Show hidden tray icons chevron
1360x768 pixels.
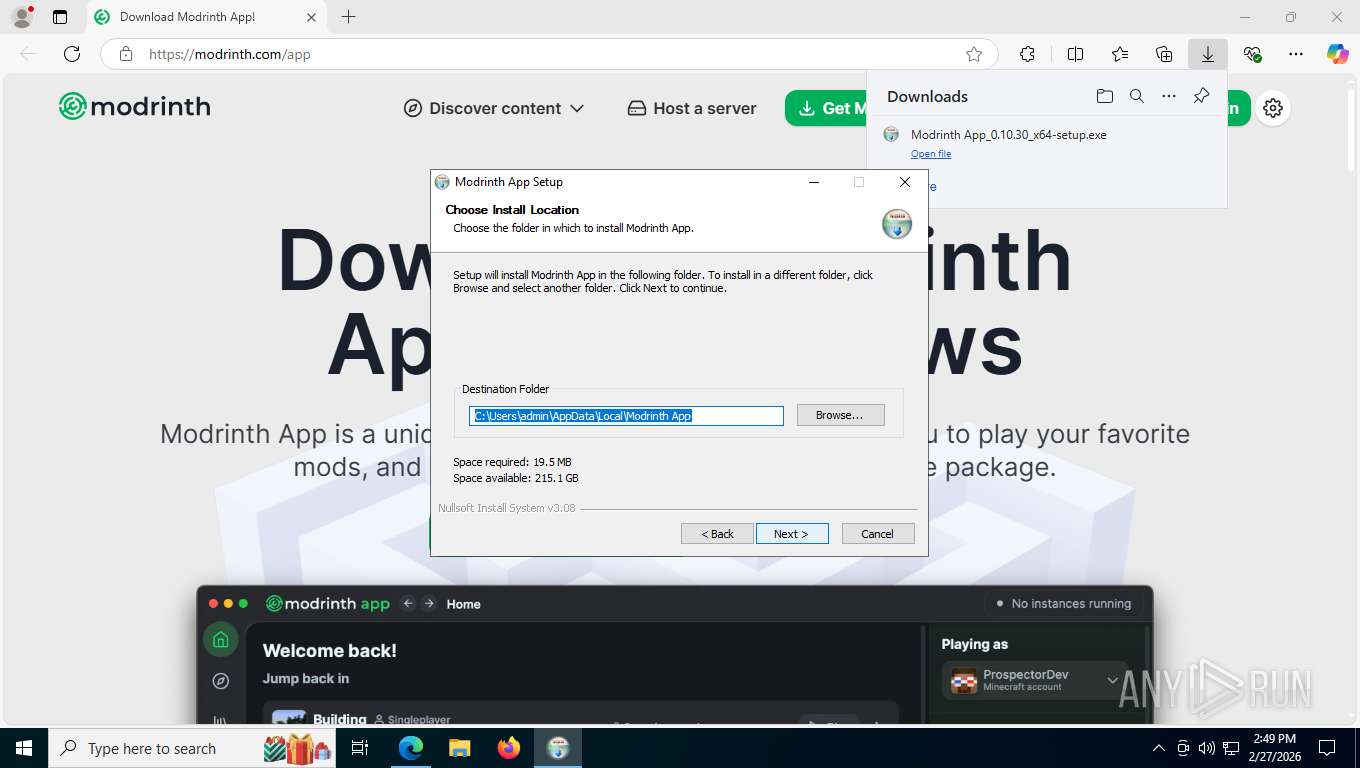click(1159, 748)
